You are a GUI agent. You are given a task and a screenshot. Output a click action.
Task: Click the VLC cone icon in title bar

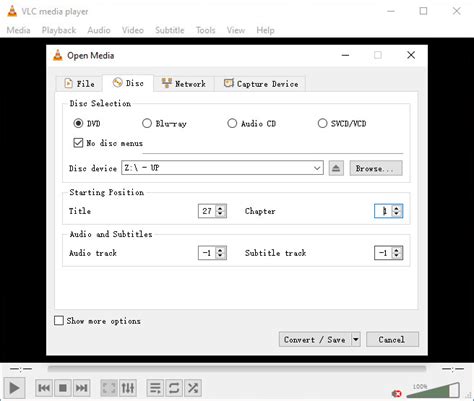[12, 11]
